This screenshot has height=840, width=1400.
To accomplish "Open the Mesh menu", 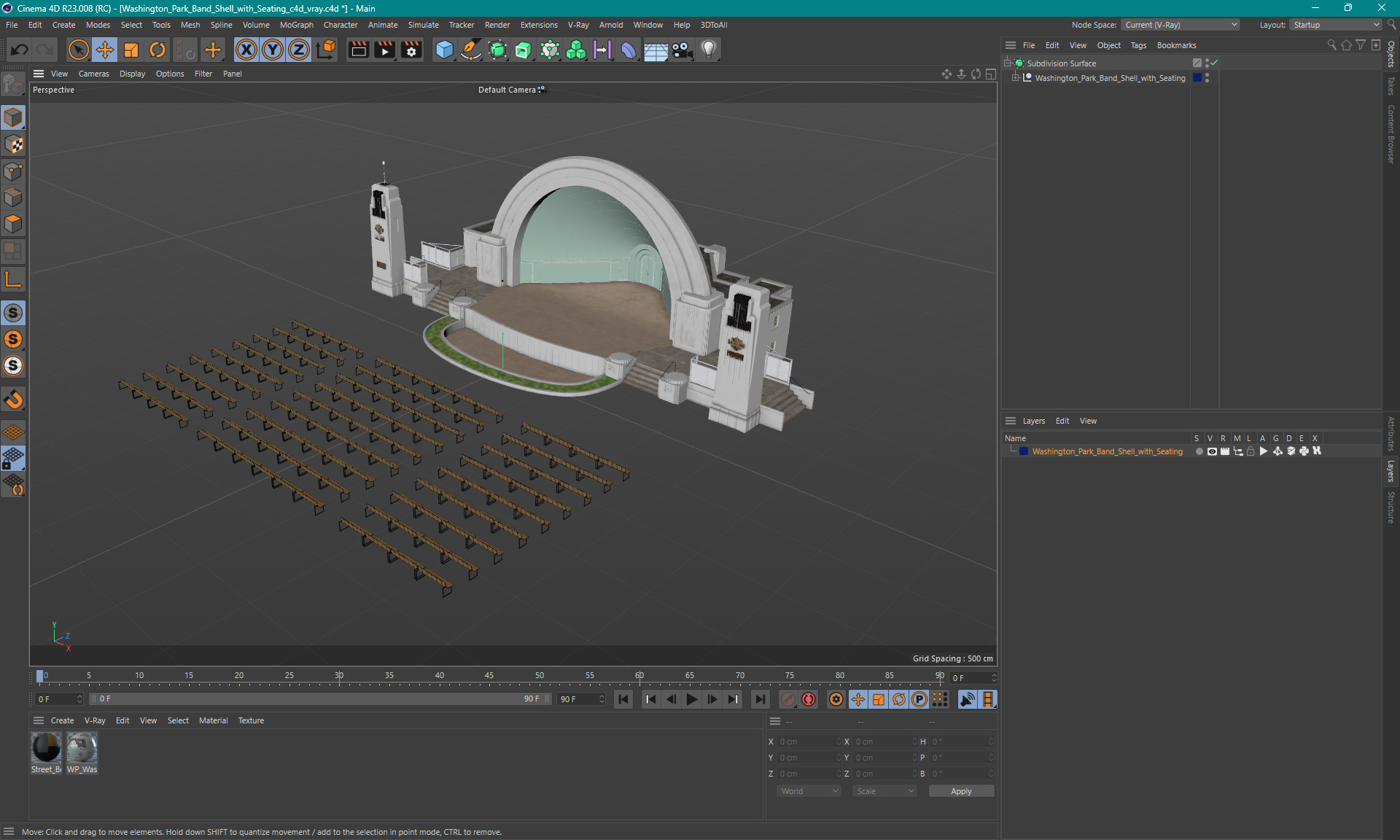I will [x=190, y=25].
